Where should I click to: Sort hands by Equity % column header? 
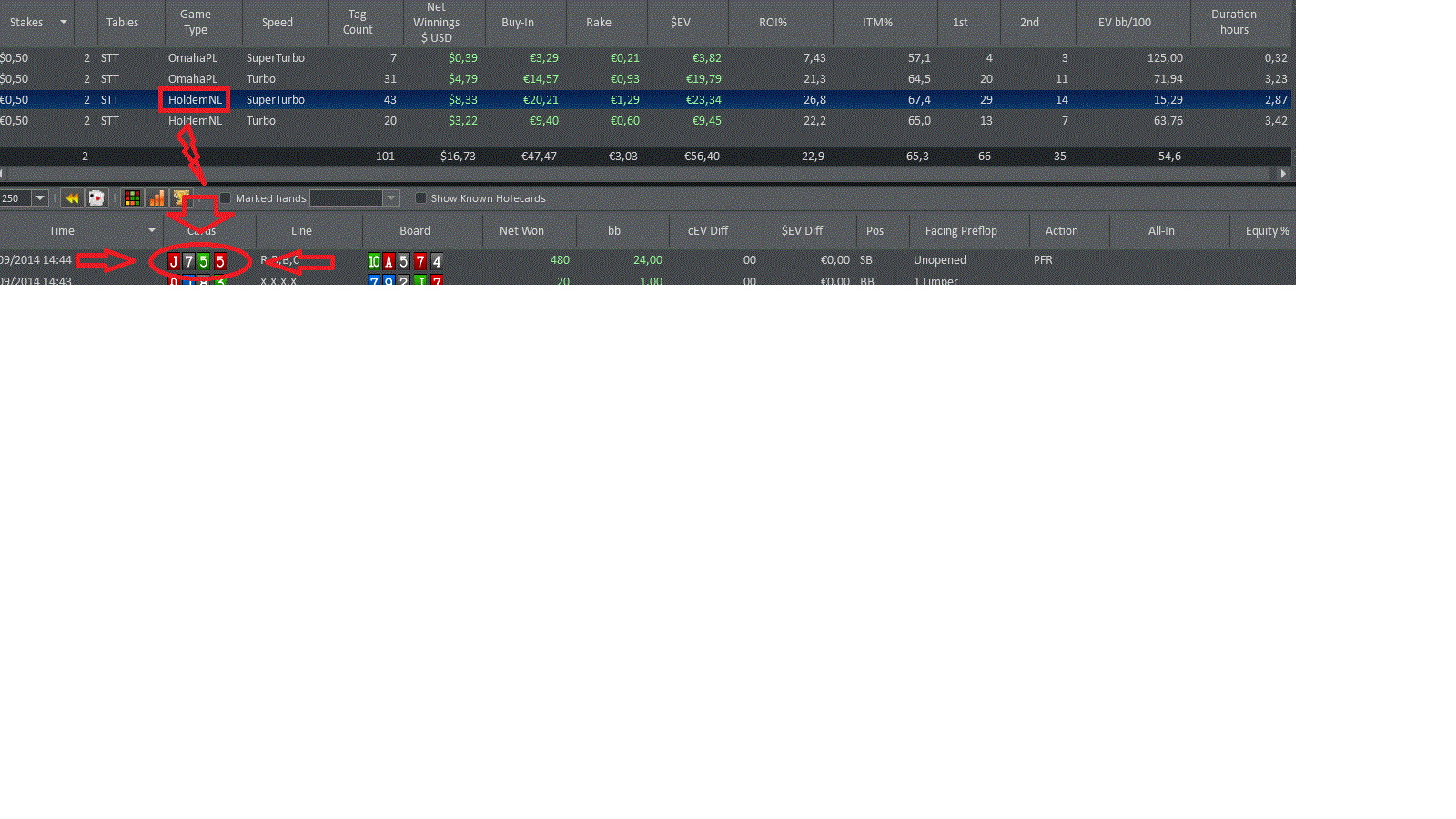tap(1268, 230)
